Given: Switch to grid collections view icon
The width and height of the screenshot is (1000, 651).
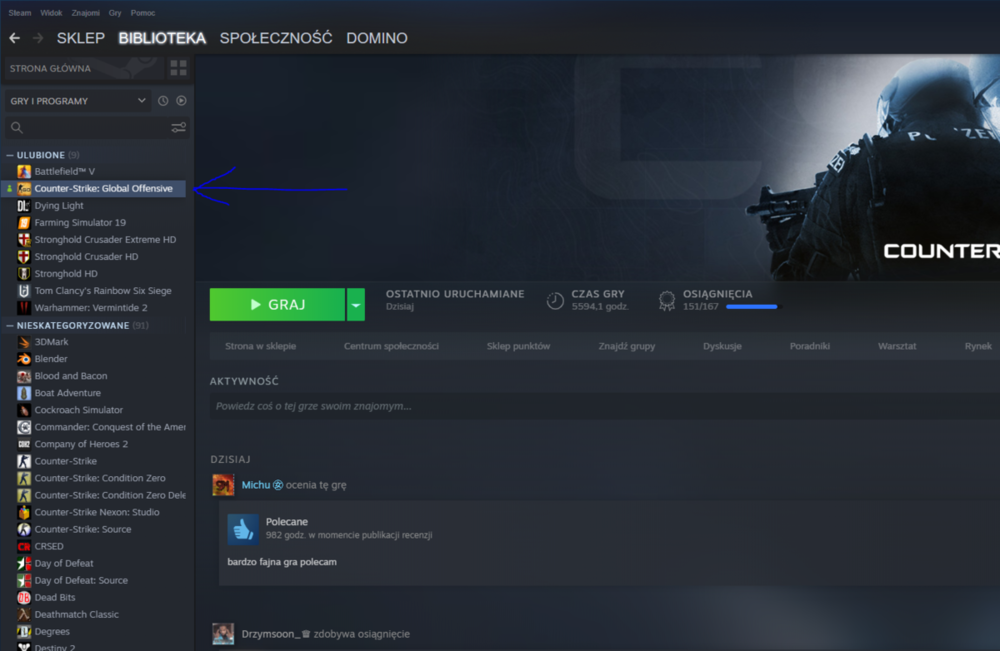Looking at the screenshot, I should coord(179,68).
